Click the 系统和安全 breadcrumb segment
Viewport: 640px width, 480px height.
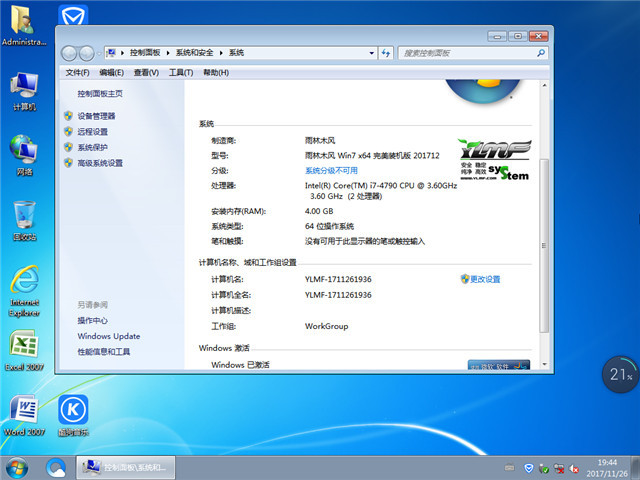click(194, 53)
